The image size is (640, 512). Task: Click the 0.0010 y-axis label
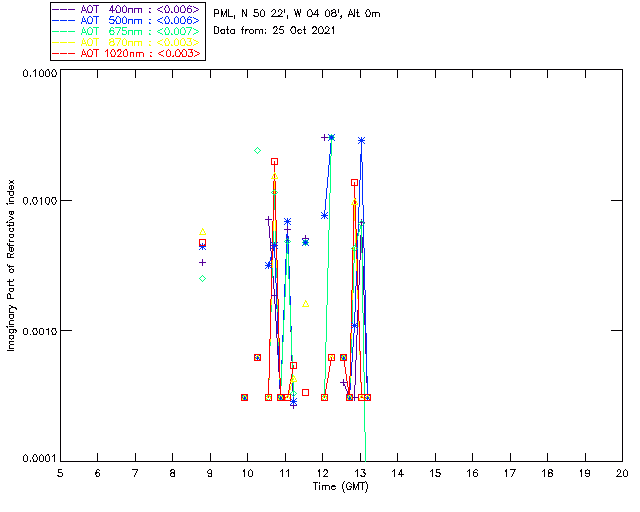click(x=40, y=331)
